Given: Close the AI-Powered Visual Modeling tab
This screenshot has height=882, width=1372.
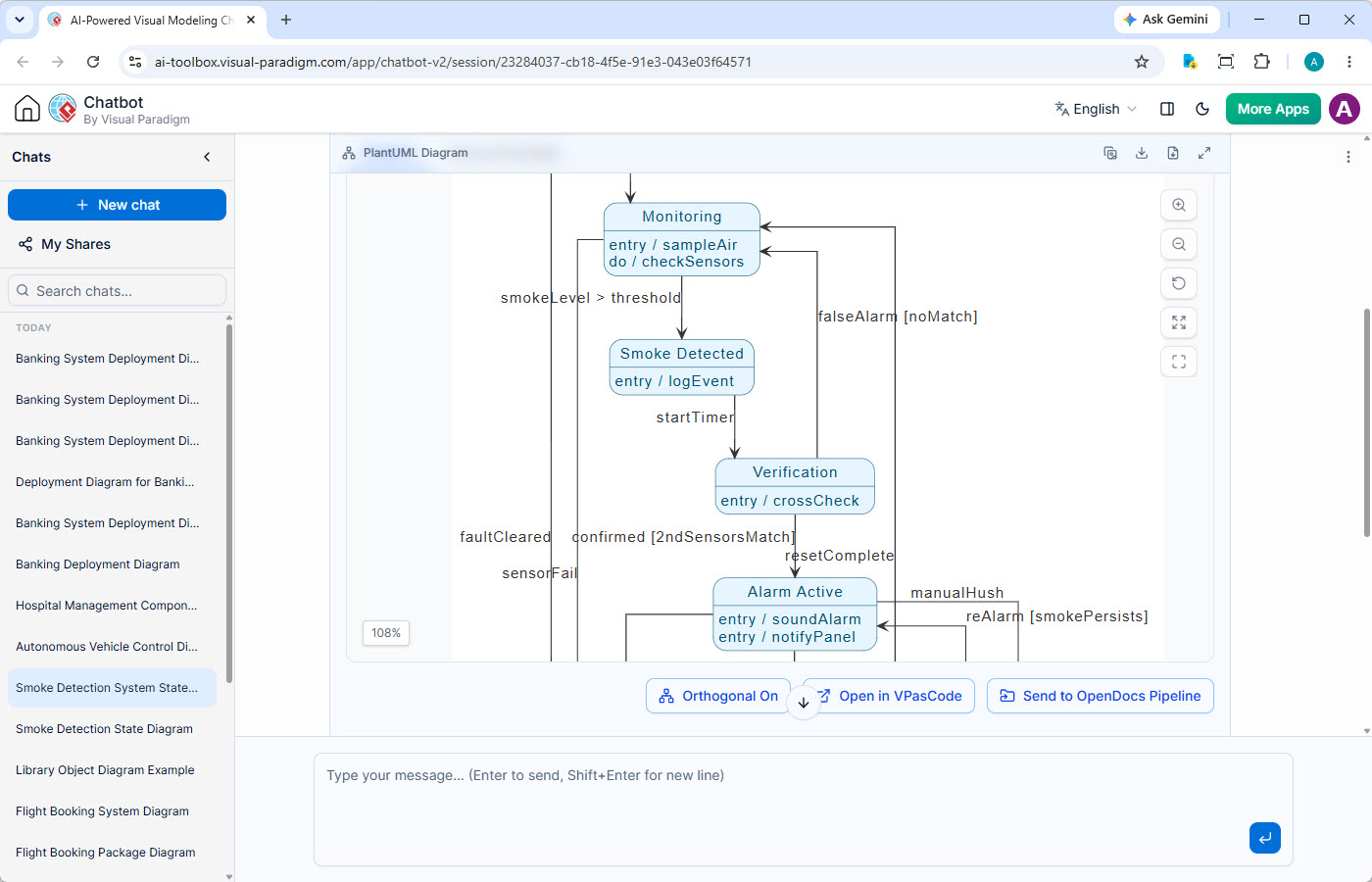Looking at the screenshot, I should click(x=251, y=20).
